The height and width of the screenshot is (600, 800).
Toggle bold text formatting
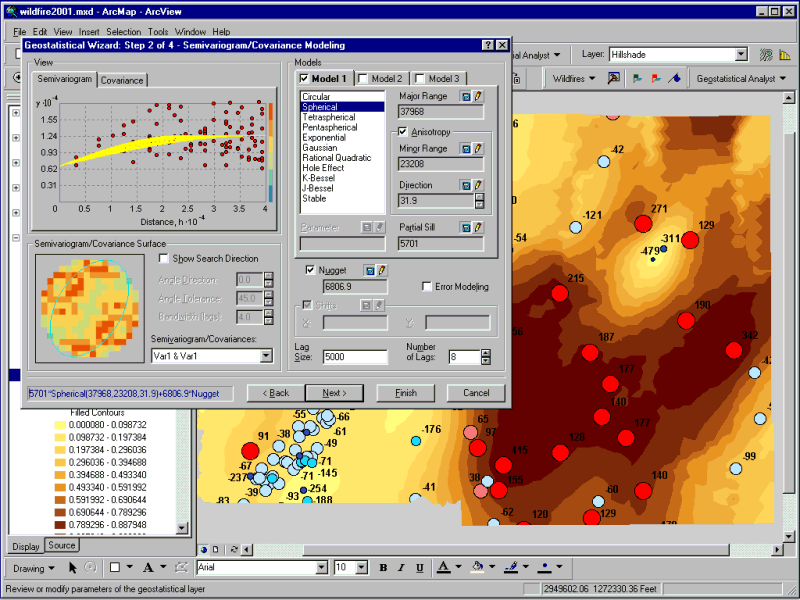pos(383,567)
